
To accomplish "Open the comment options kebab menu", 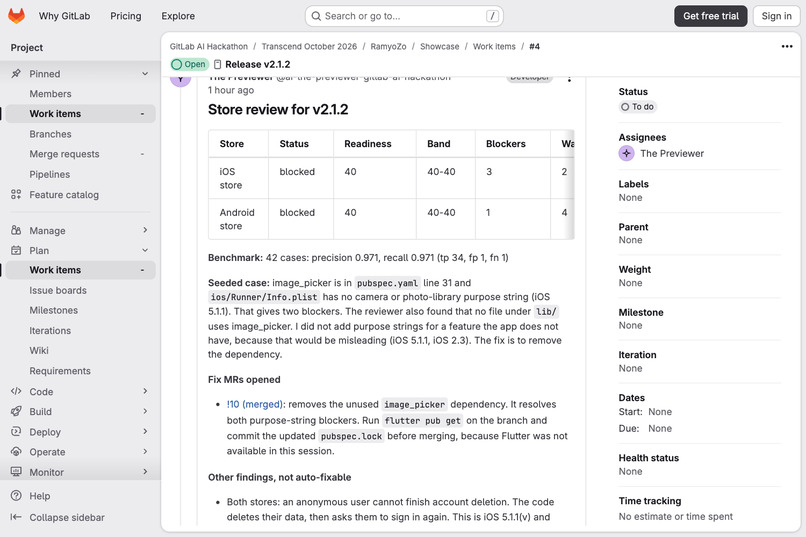I will click(569, 79).
